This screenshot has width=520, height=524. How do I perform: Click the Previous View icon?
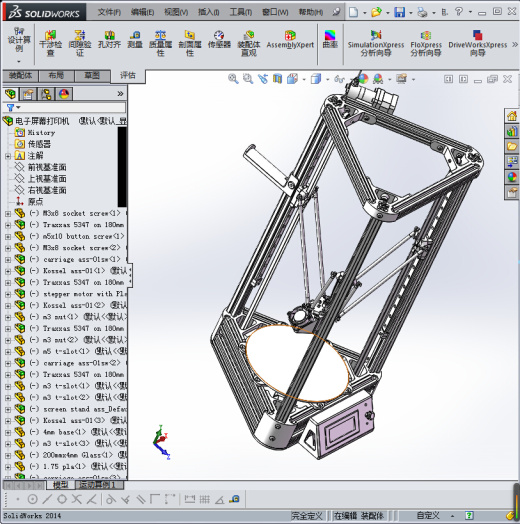click(x=263, y=79)
